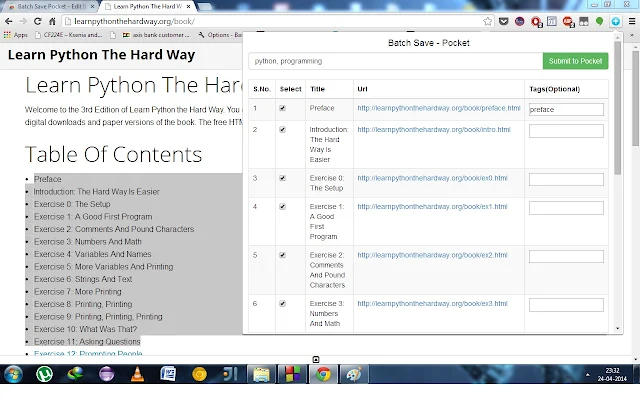Open the browser home page icon

coord(52,21)
